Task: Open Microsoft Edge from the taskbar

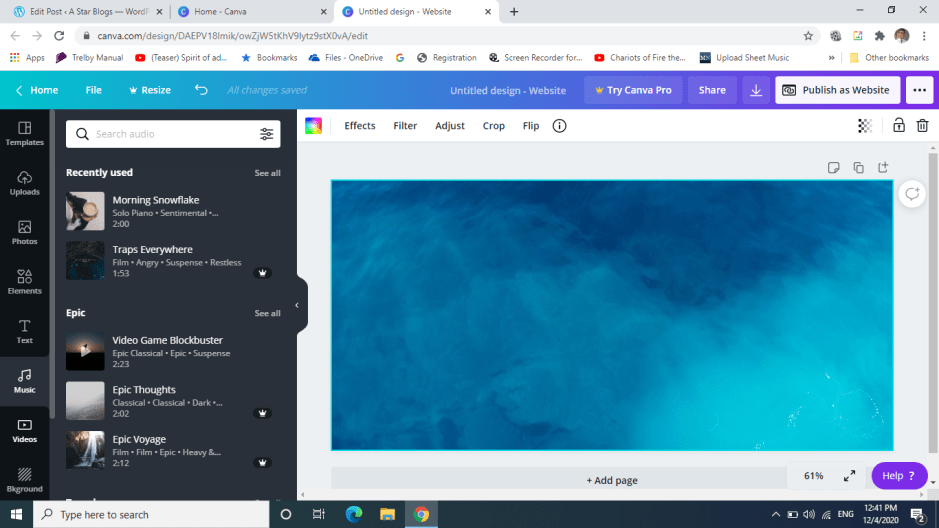Action: 354,514
